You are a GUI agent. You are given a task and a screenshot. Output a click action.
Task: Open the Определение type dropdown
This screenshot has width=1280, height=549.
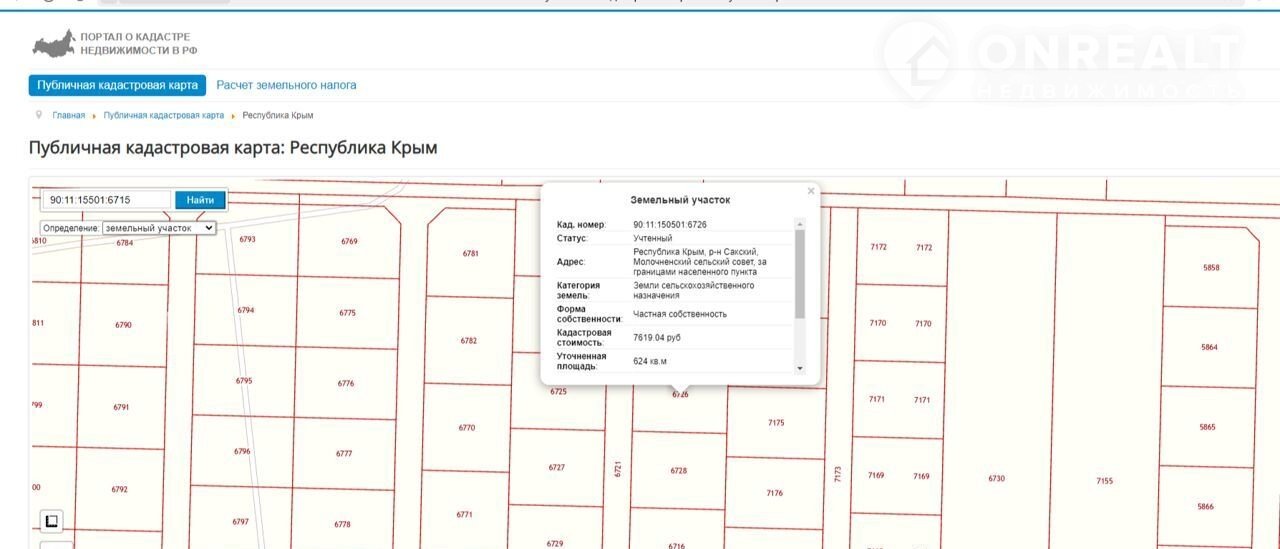(159, 228)
